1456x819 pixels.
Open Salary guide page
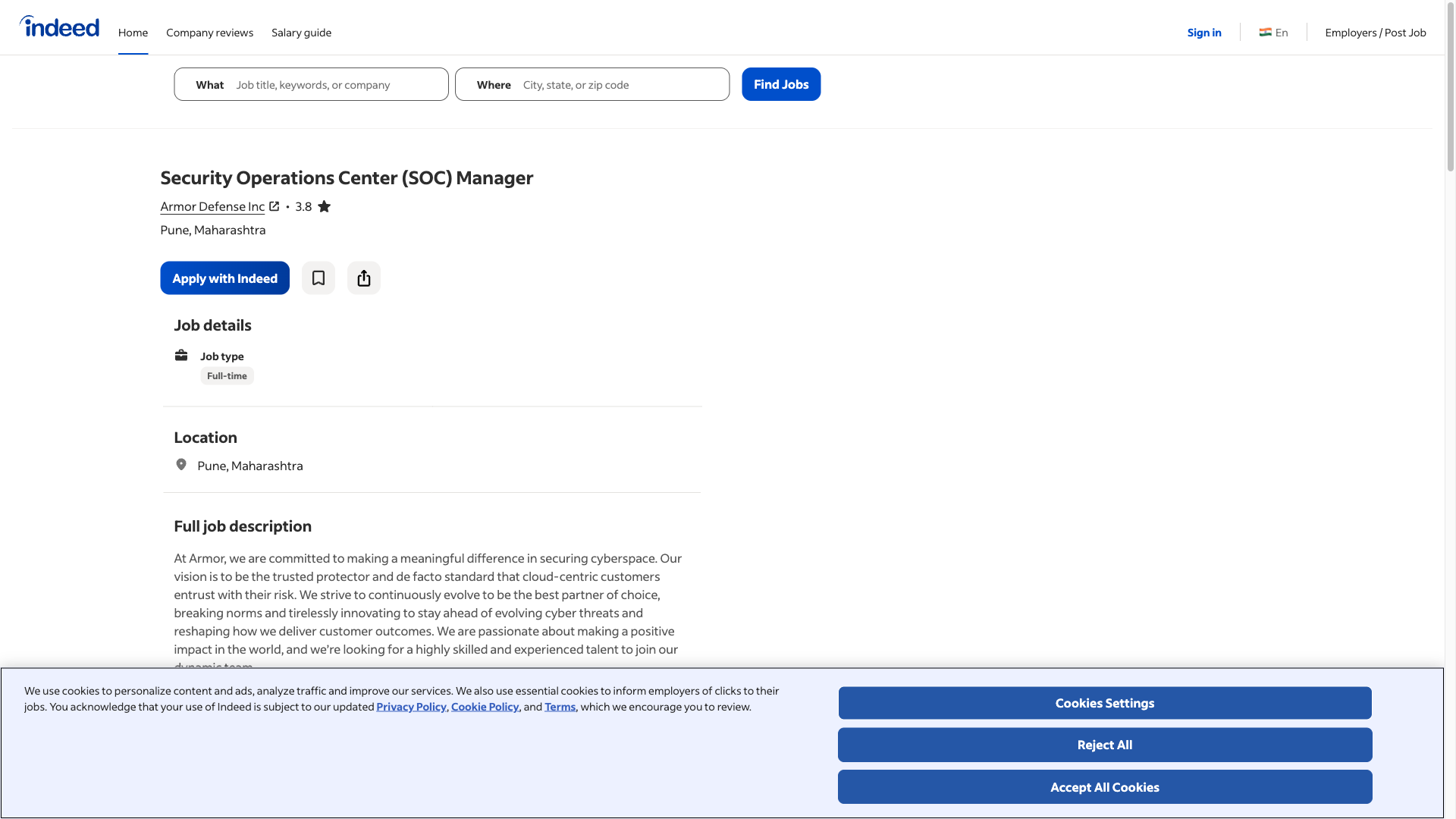(x=301, y=33)
